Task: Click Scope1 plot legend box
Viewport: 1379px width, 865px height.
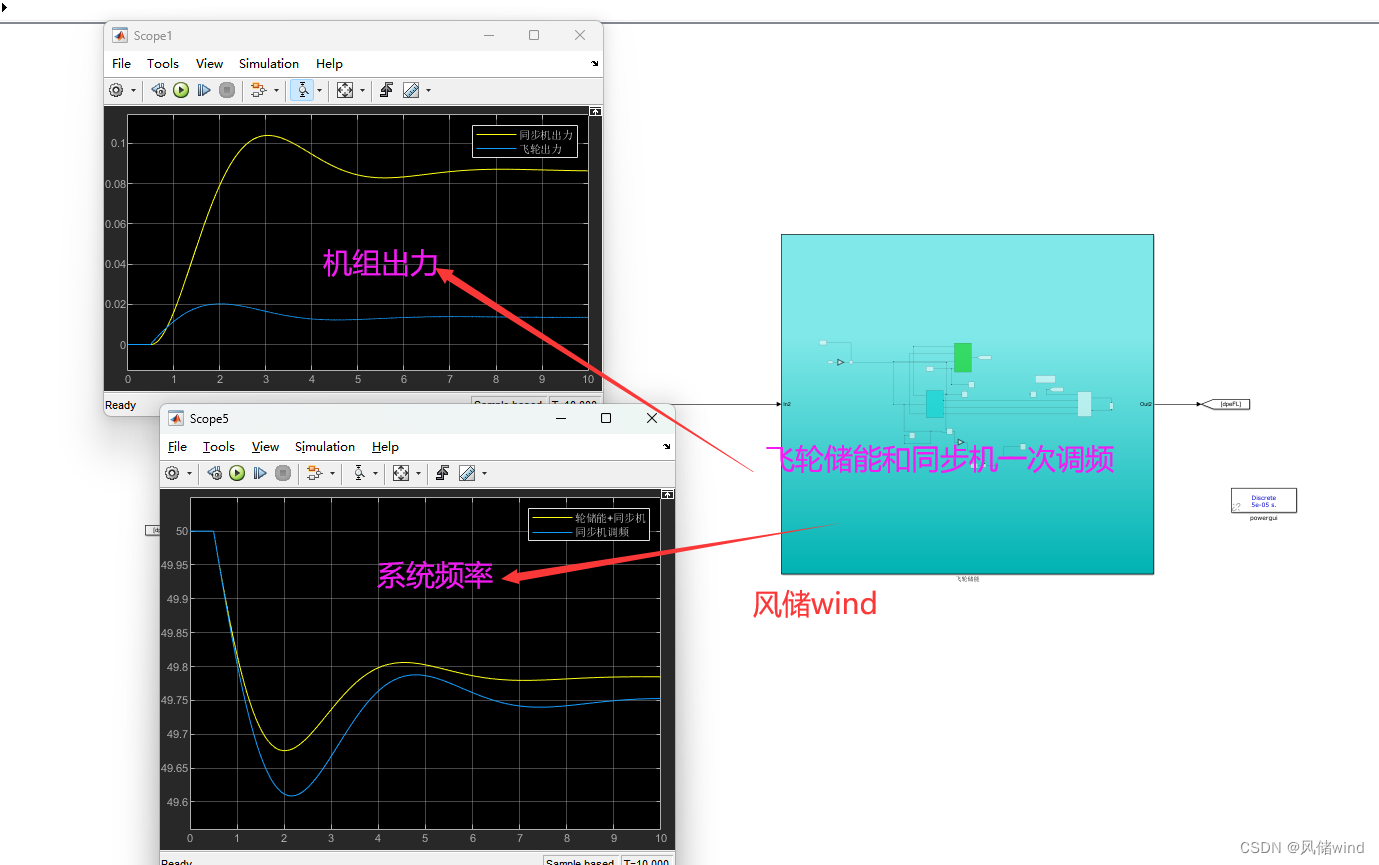Action: pos(525,141)
